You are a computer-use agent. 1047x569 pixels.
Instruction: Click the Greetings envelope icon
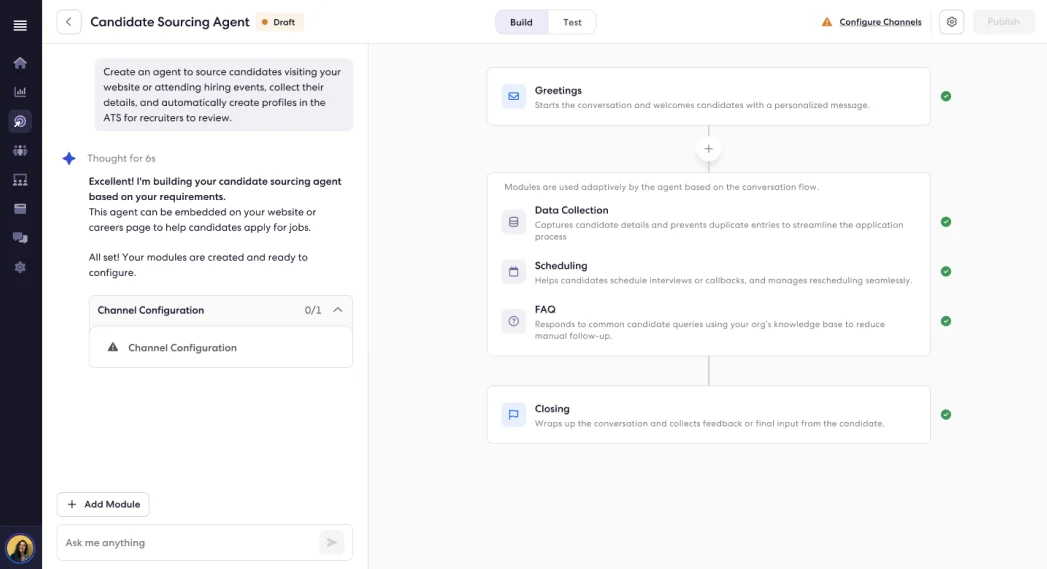pos(513,96)
